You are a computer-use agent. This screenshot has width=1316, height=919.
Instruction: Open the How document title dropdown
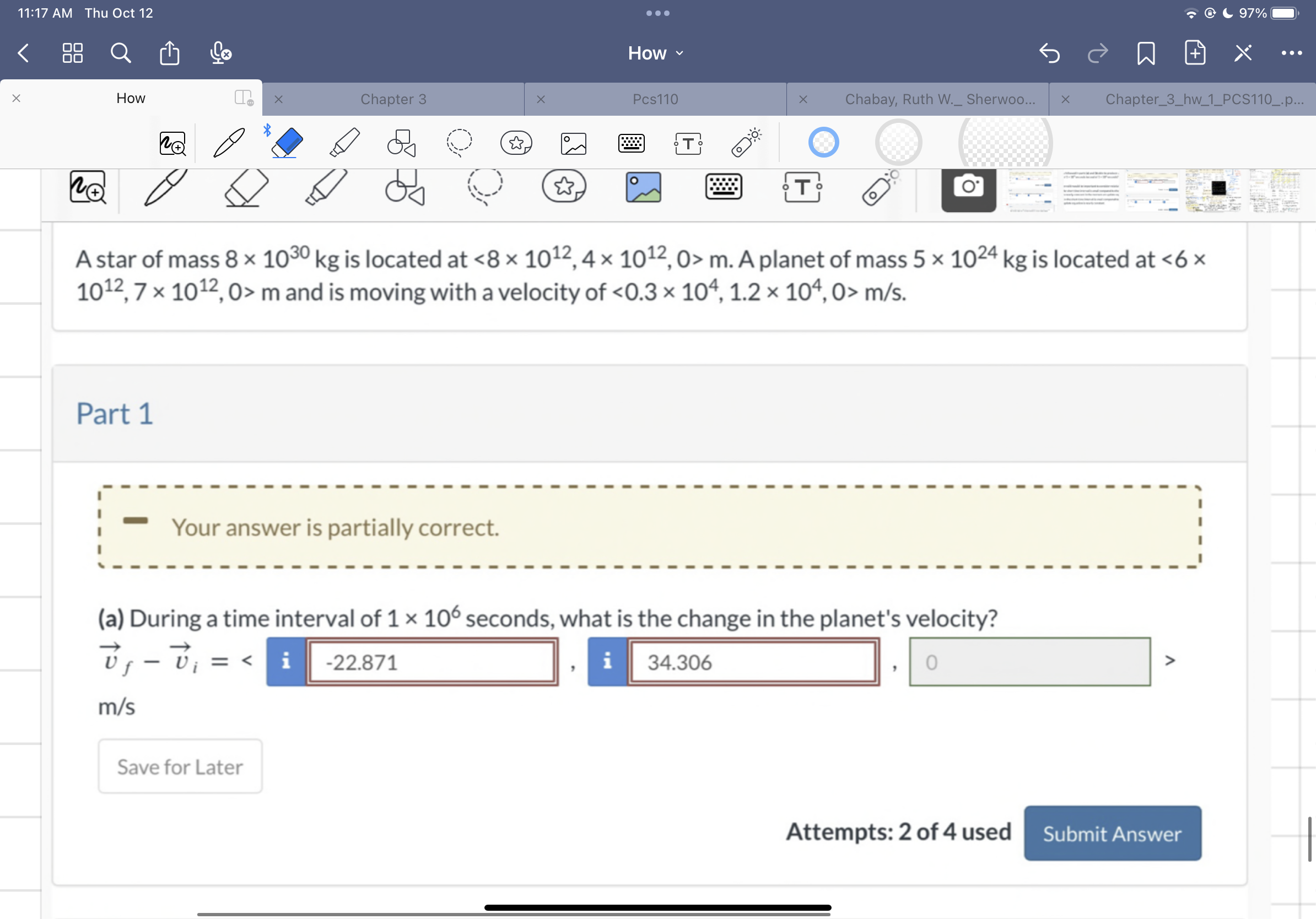pyautogui.click(x=655, y=53)
